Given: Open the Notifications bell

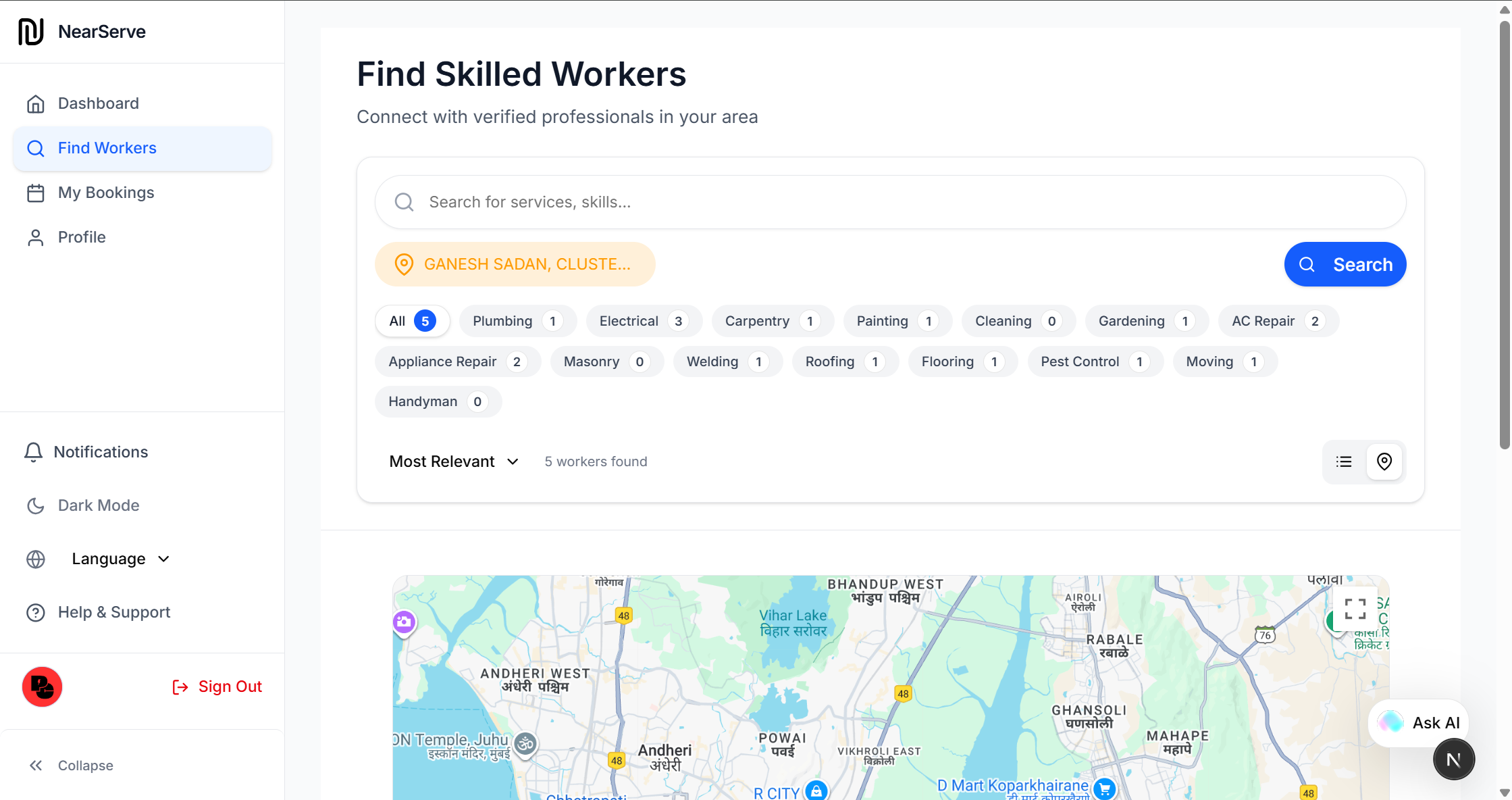Looking at the screenshot, I should tap(33, 452).
